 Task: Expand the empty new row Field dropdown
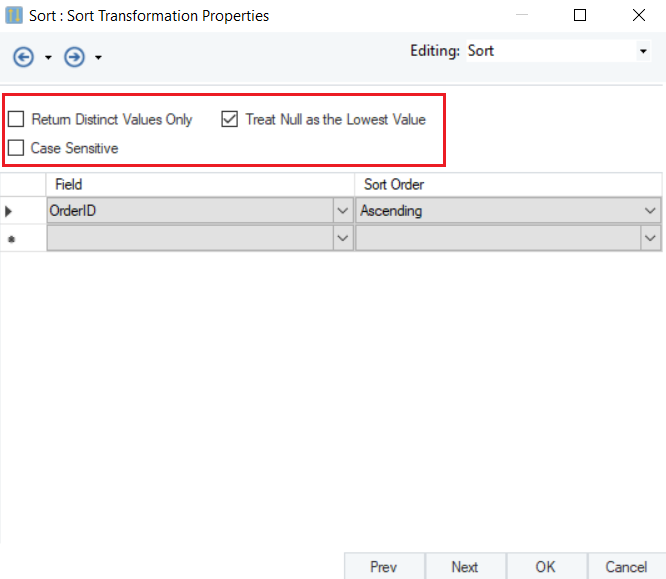pos(342,238)
